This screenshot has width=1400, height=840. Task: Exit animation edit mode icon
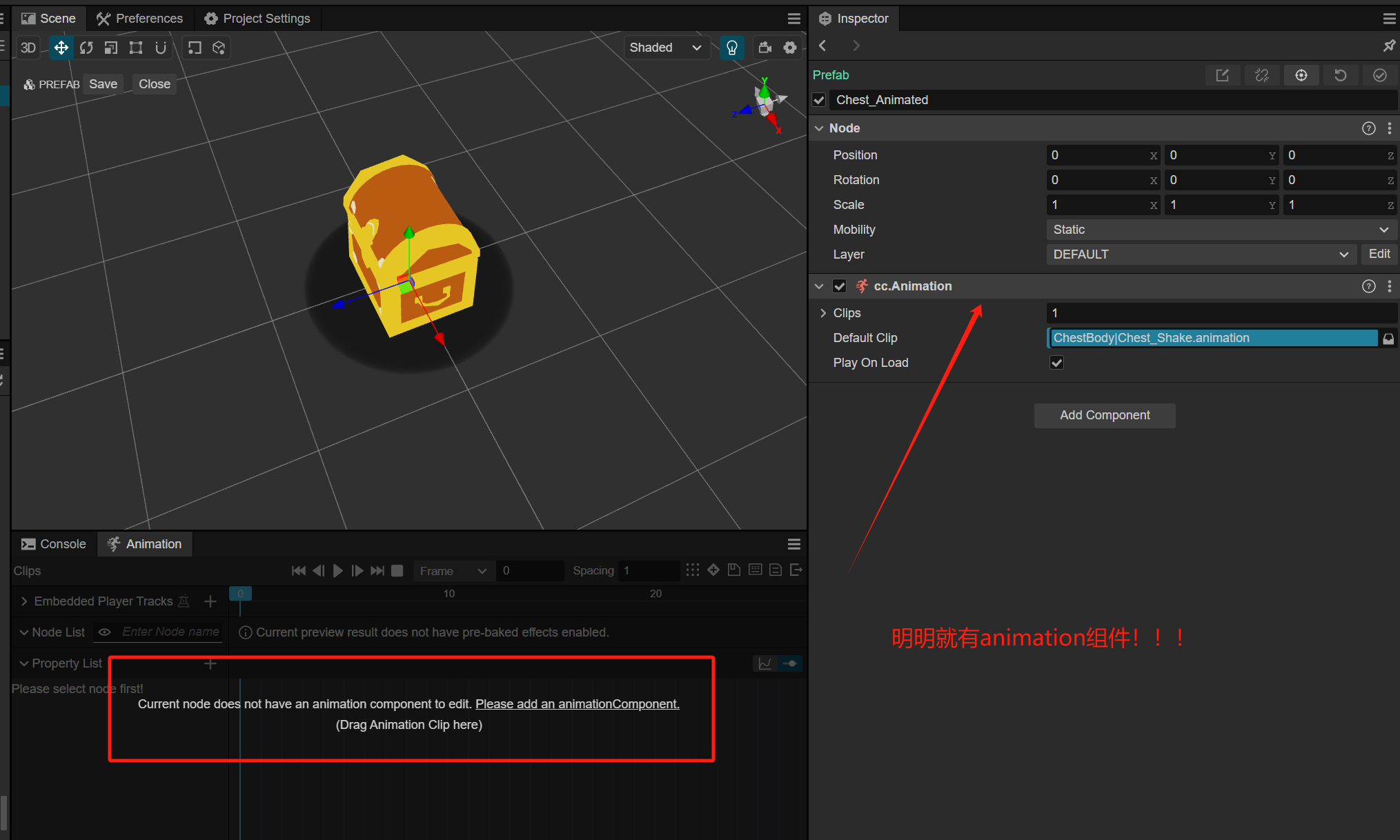pyautogui.click(x=796, y=570)
